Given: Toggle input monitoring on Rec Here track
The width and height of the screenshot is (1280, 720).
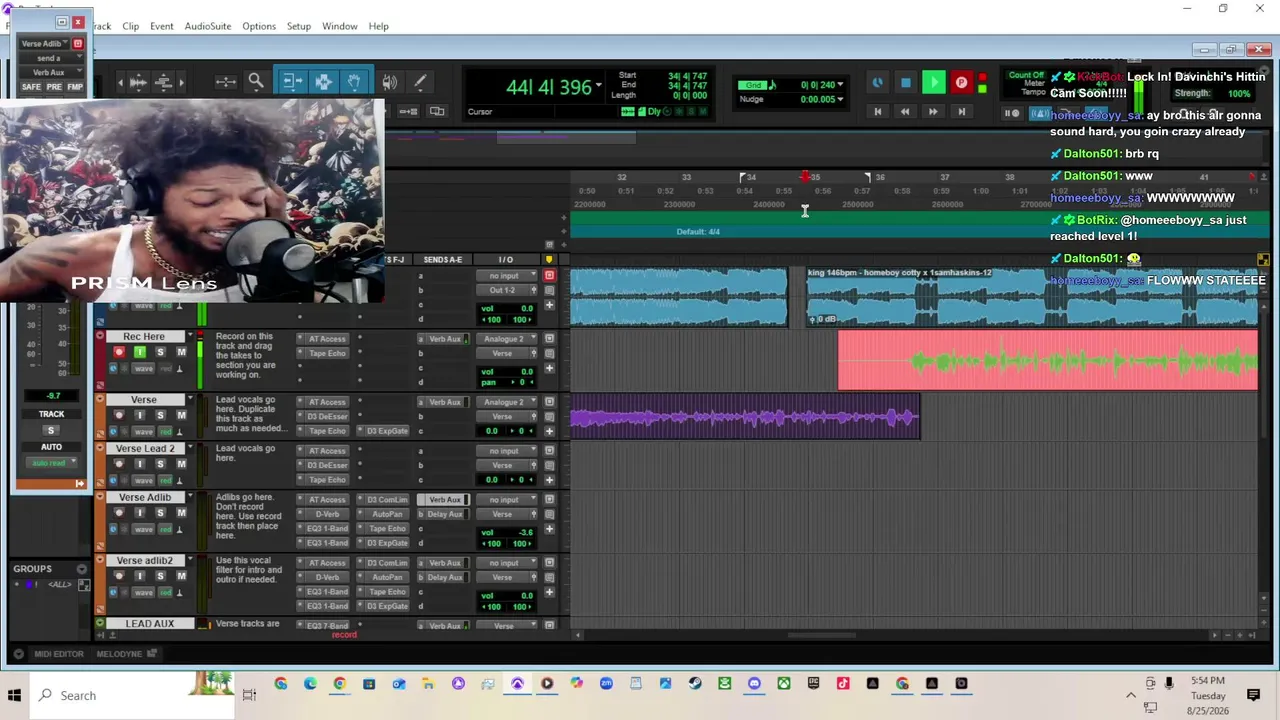Looking at the screenshot, I should coord(139,352).
